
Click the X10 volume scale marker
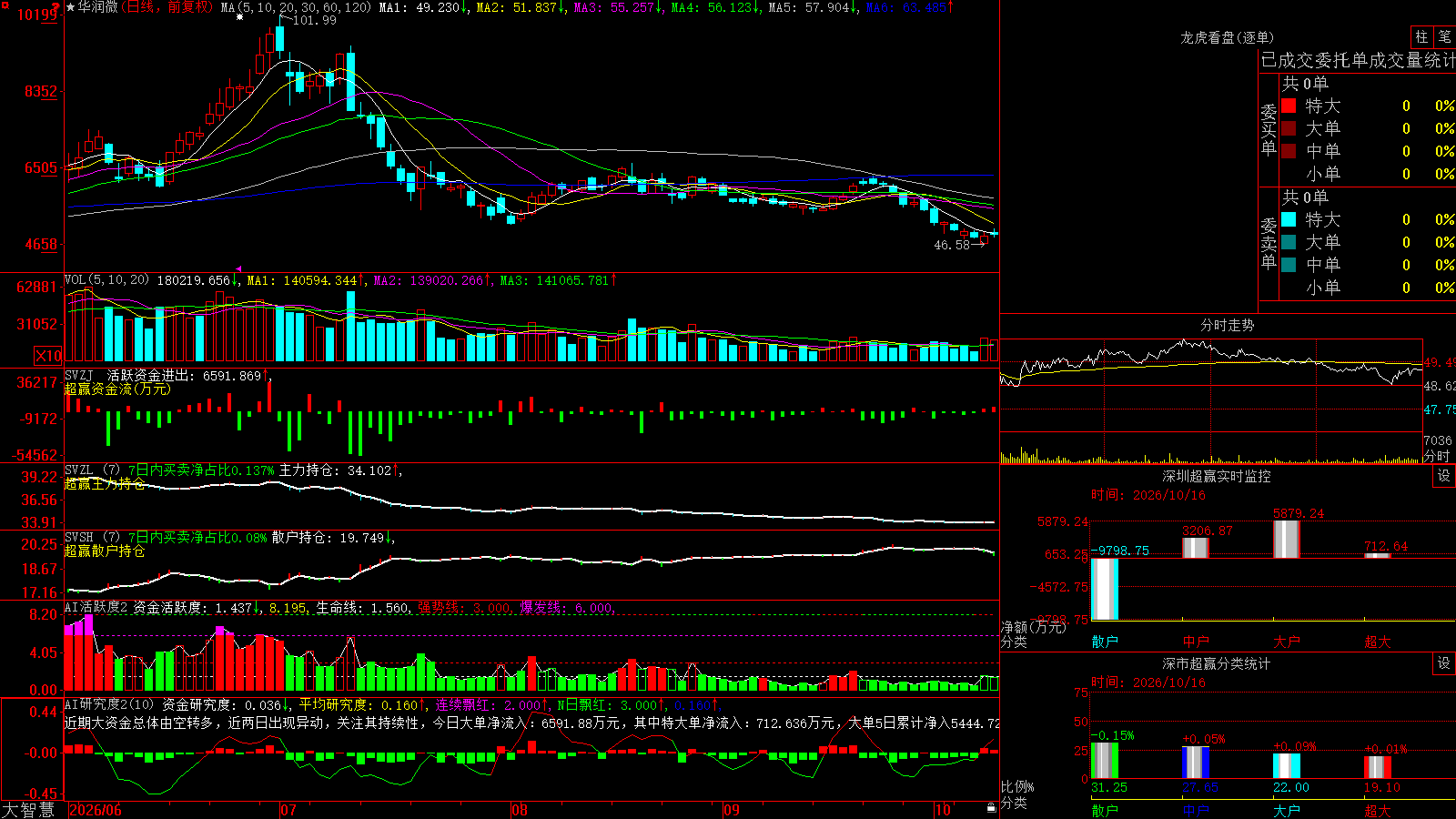tap(48, 356)
